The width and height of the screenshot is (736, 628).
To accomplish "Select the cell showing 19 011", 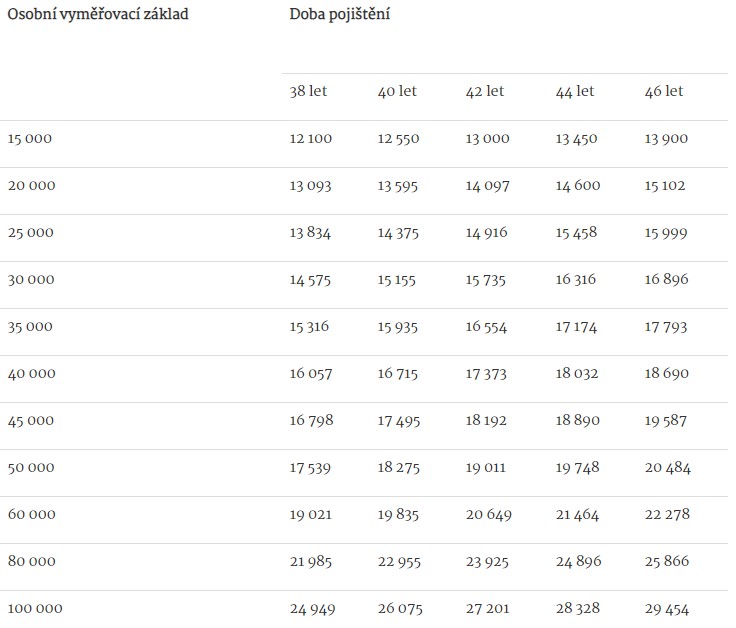I will pyautogui.click(x=486, y=467).
